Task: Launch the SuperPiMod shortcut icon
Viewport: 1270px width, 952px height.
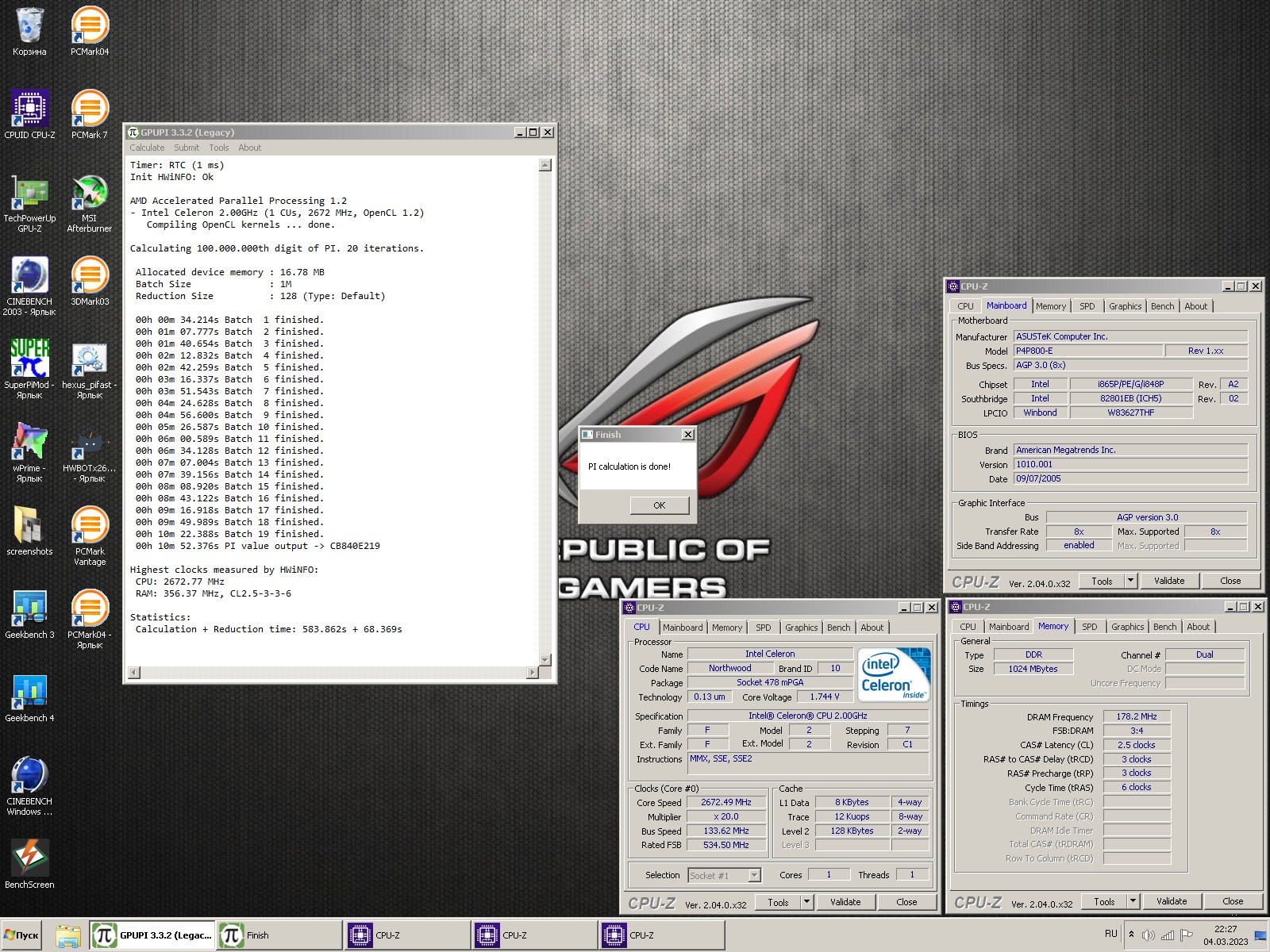Action: pyautogui.click(x=29, y=370)
